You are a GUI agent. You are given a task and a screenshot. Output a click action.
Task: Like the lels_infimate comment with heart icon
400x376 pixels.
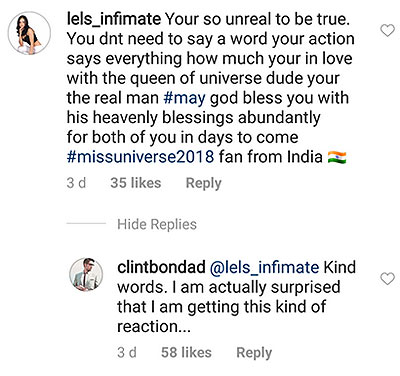pyautogui.click(x=387, y=31)
